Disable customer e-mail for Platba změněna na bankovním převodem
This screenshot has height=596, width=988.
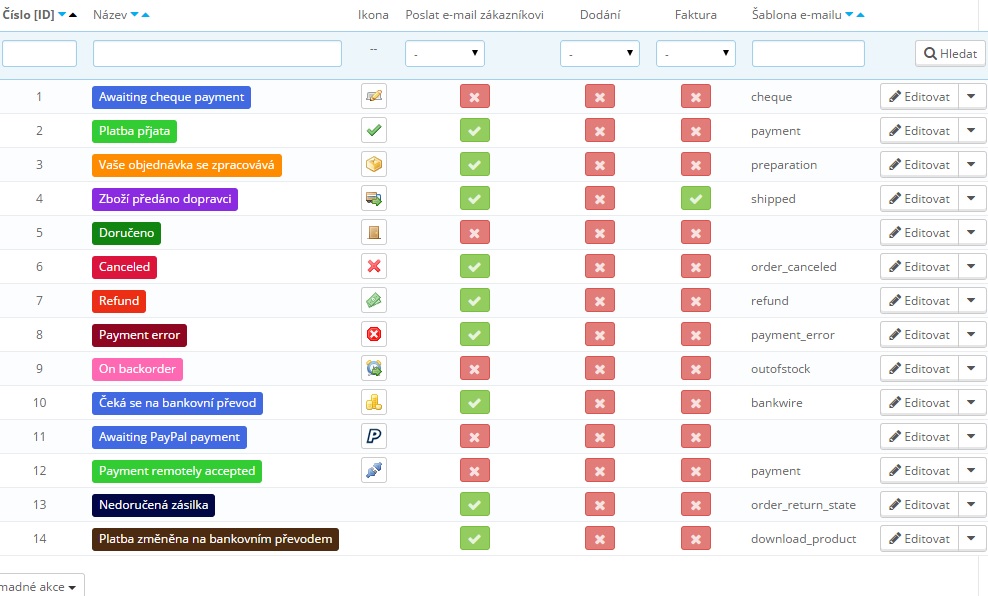(x=474, y=539)
